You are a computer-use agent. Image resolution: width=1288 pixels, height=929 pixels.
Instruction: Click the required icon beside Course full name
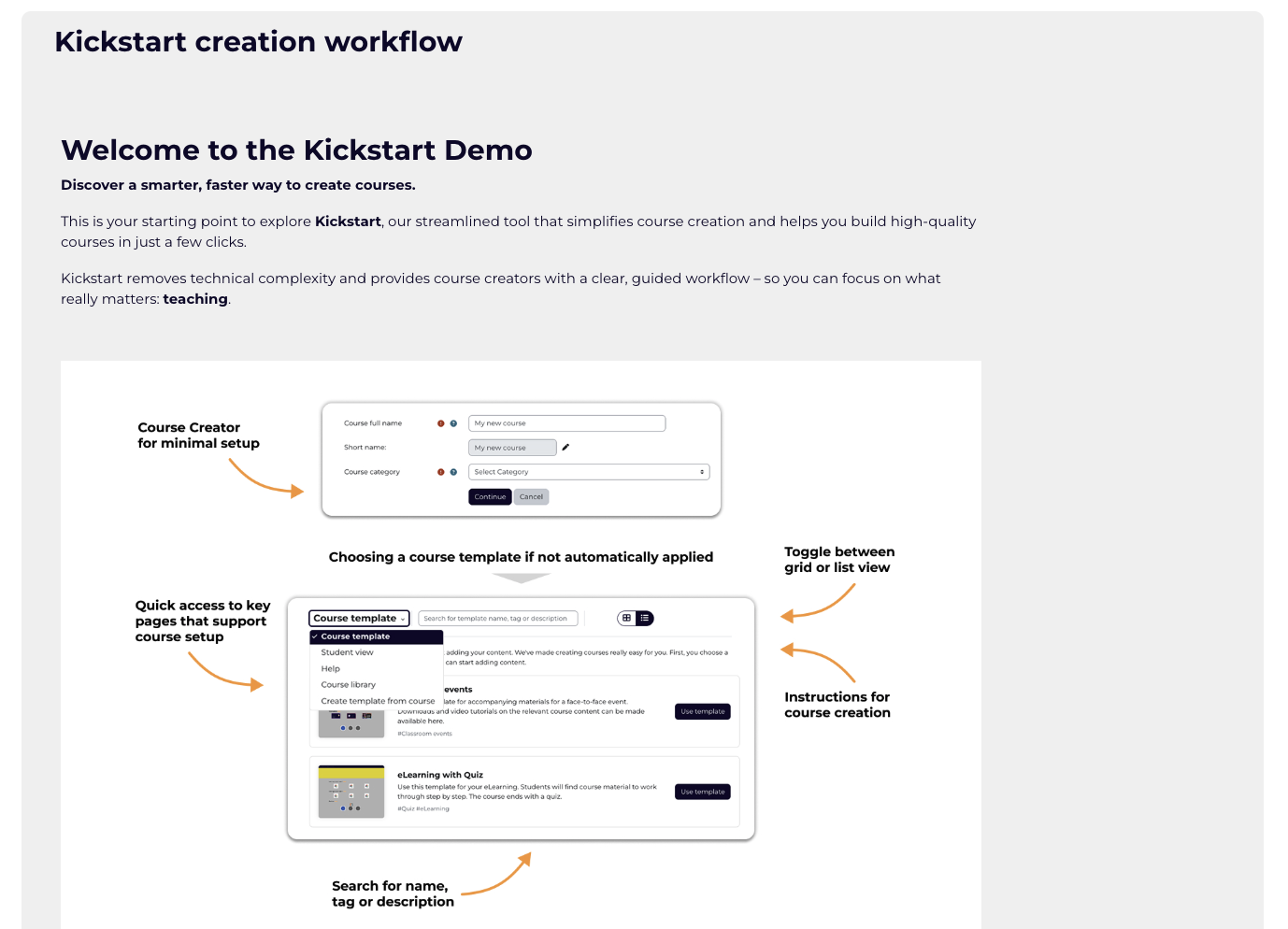[x=441, y=423]
